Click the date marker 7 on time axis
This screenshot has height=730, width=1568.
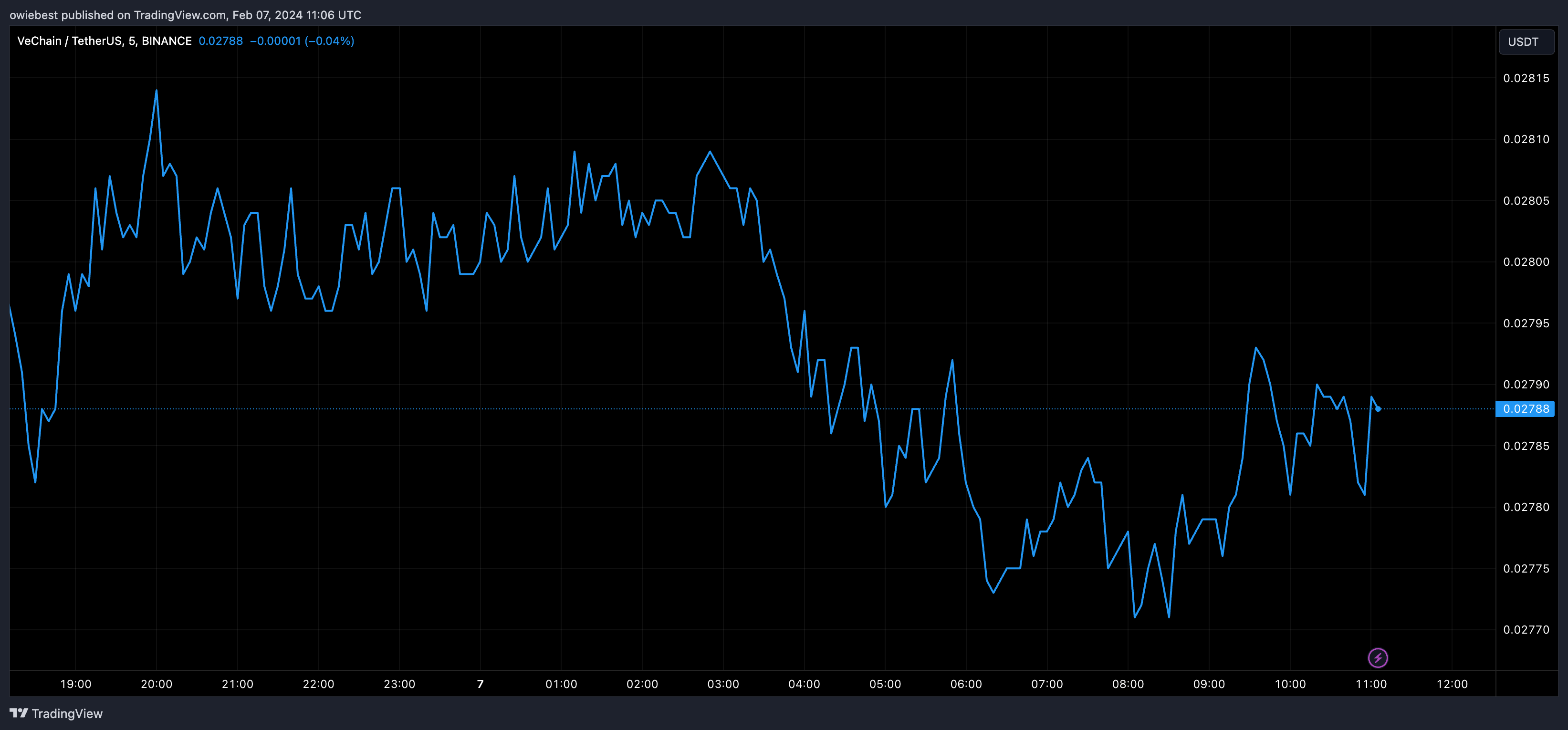tap(480, 684)
